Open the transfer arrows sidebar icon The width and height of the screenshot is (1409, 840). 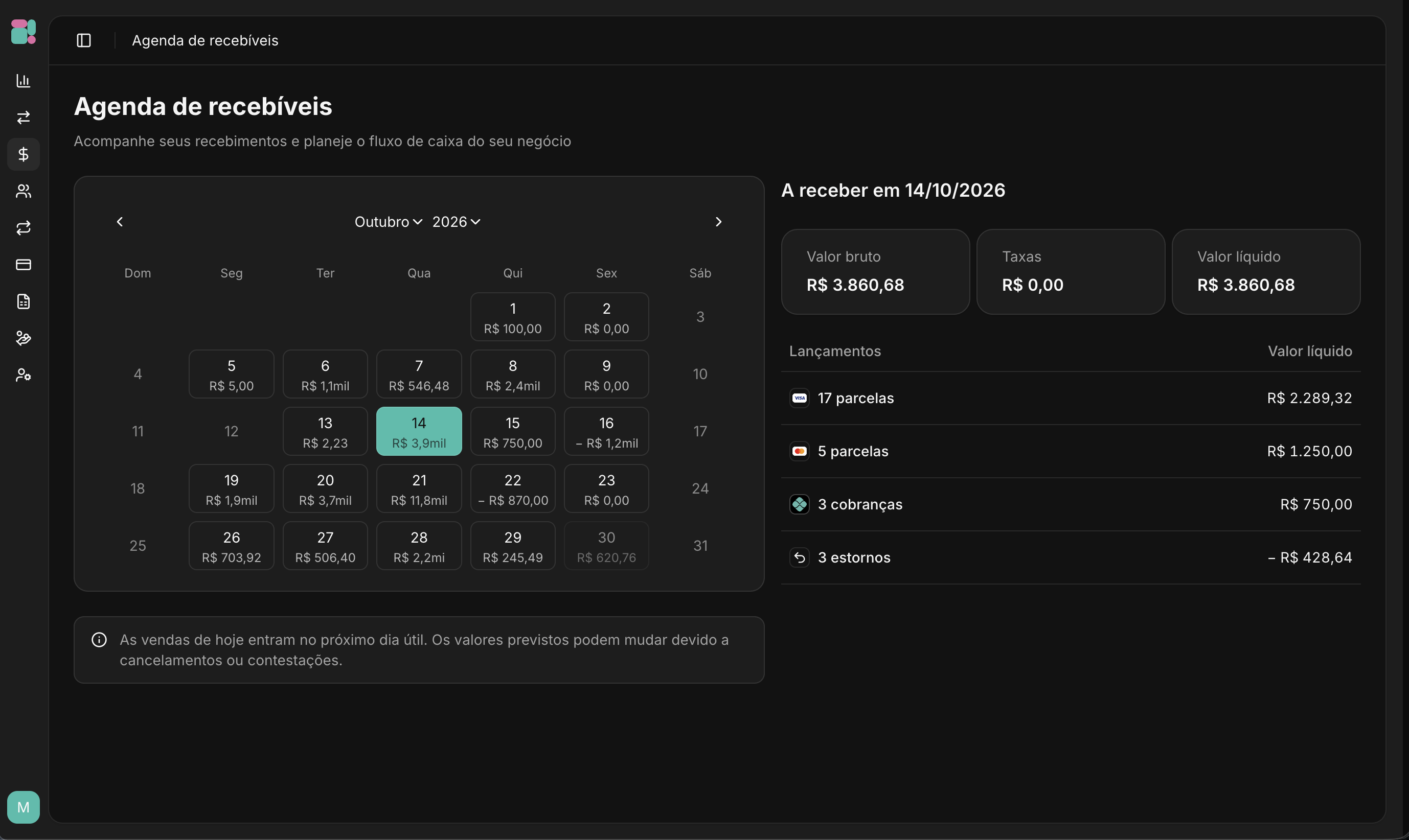tap(23, 117)
